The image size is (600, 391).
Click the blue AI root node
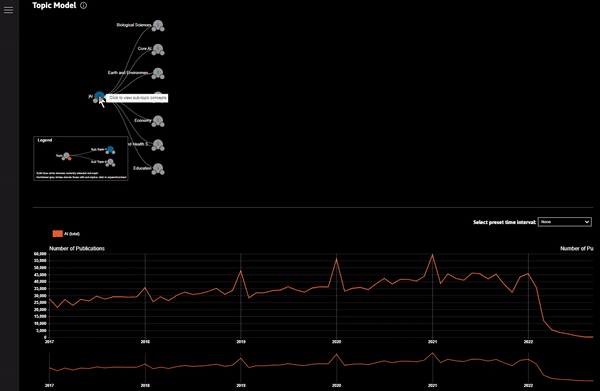click(x=99, y=96)
